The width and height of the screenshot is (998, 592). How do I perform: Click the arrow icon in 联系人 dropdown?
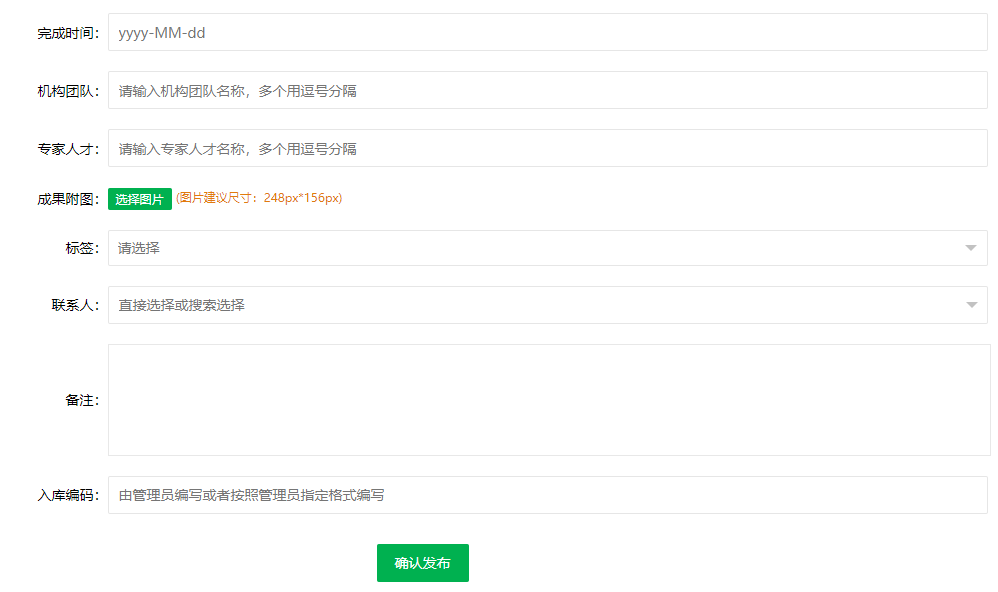coord(971,305)
